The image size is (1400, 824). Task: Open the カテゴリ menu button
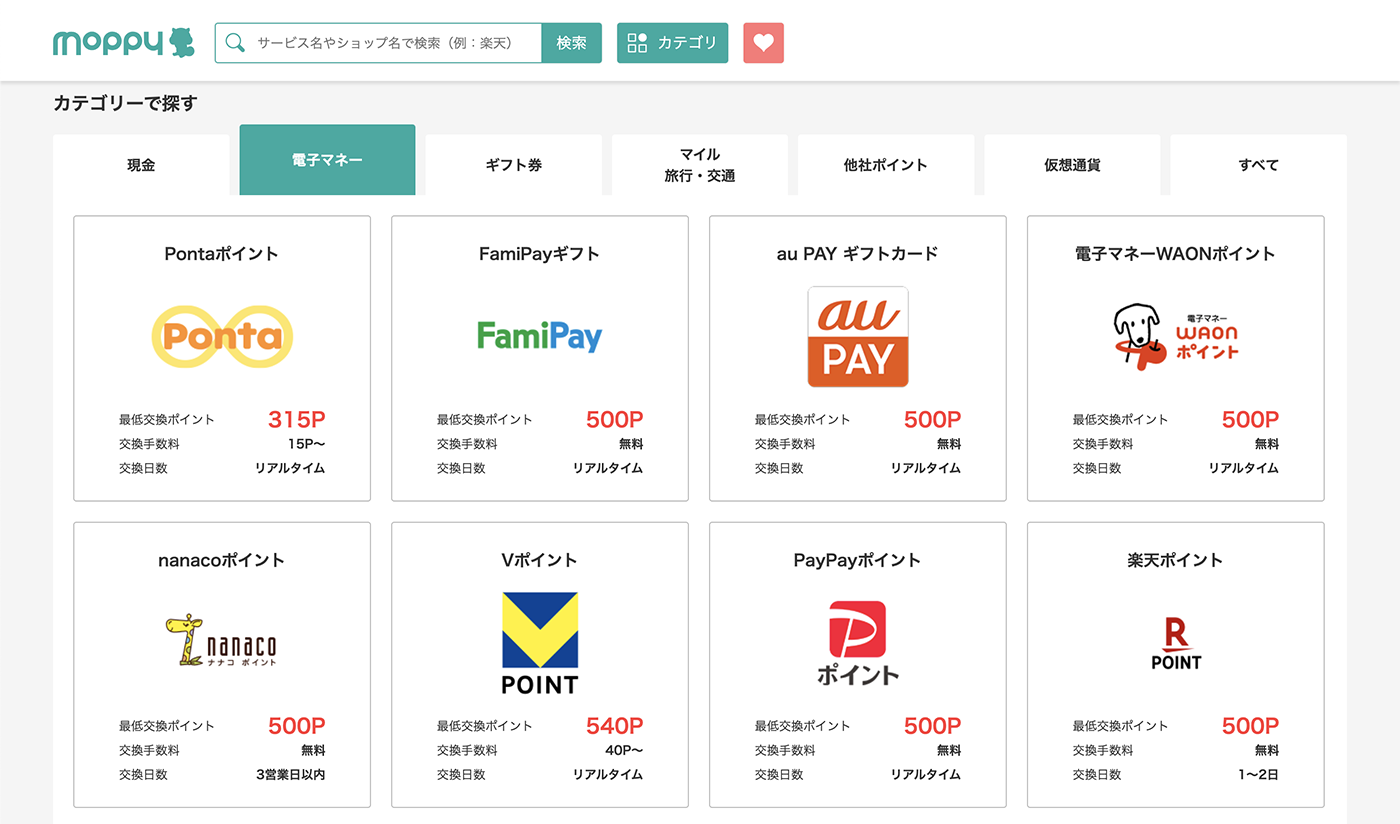pyautogui.click(x=672, y=43)
